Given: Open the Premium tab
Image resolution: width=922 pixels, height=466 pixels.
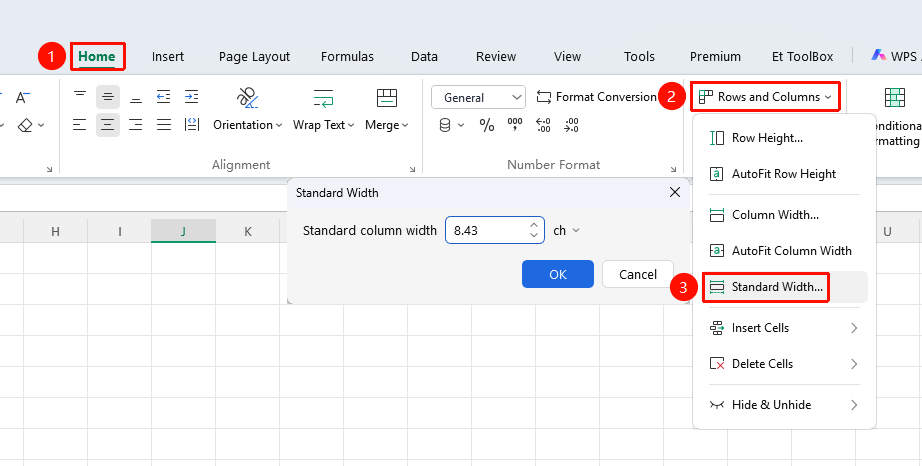Looking at the screenshot, I should pyautogui.click(x=715, y=56).
